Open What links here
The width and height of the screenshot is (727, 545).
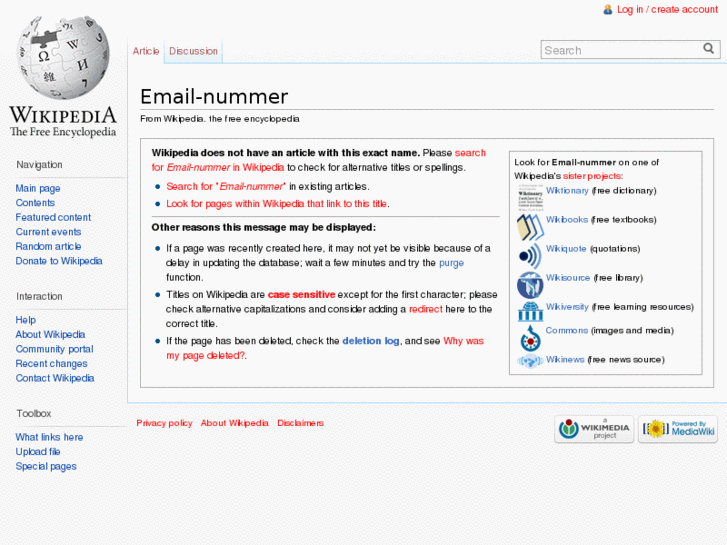(49, 437)
